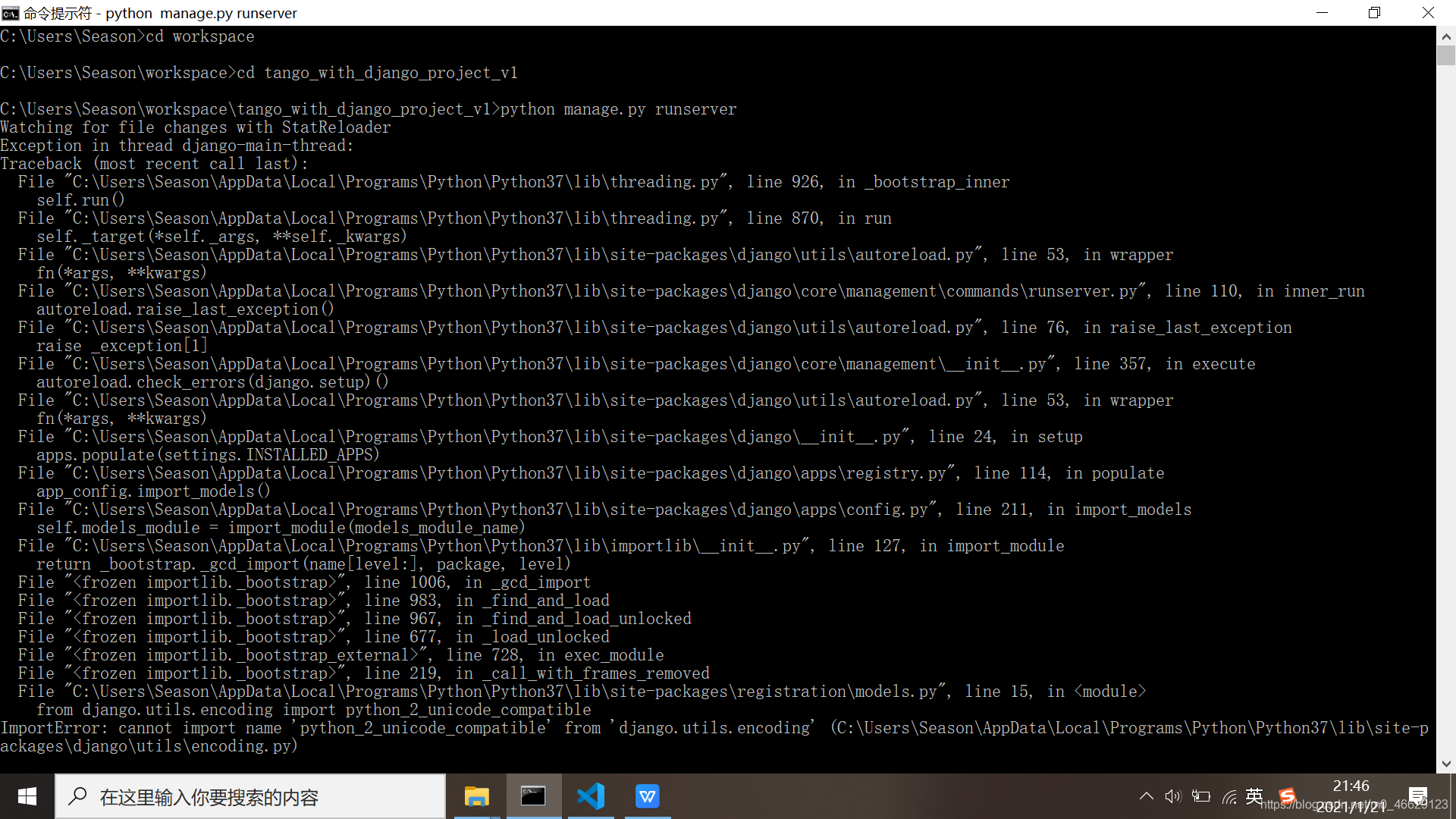Open the notification action center
Image resolution: width=1456 pixels, height=819 pixels.
pos(1418,796)
